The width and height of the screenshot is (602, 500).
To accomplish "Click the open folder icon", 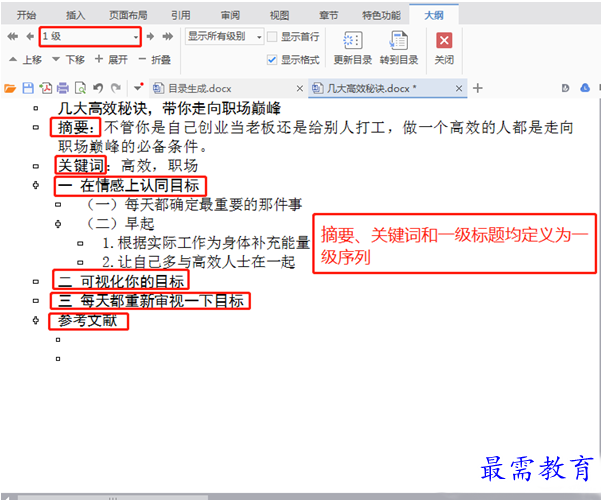I will coord(10,88).
